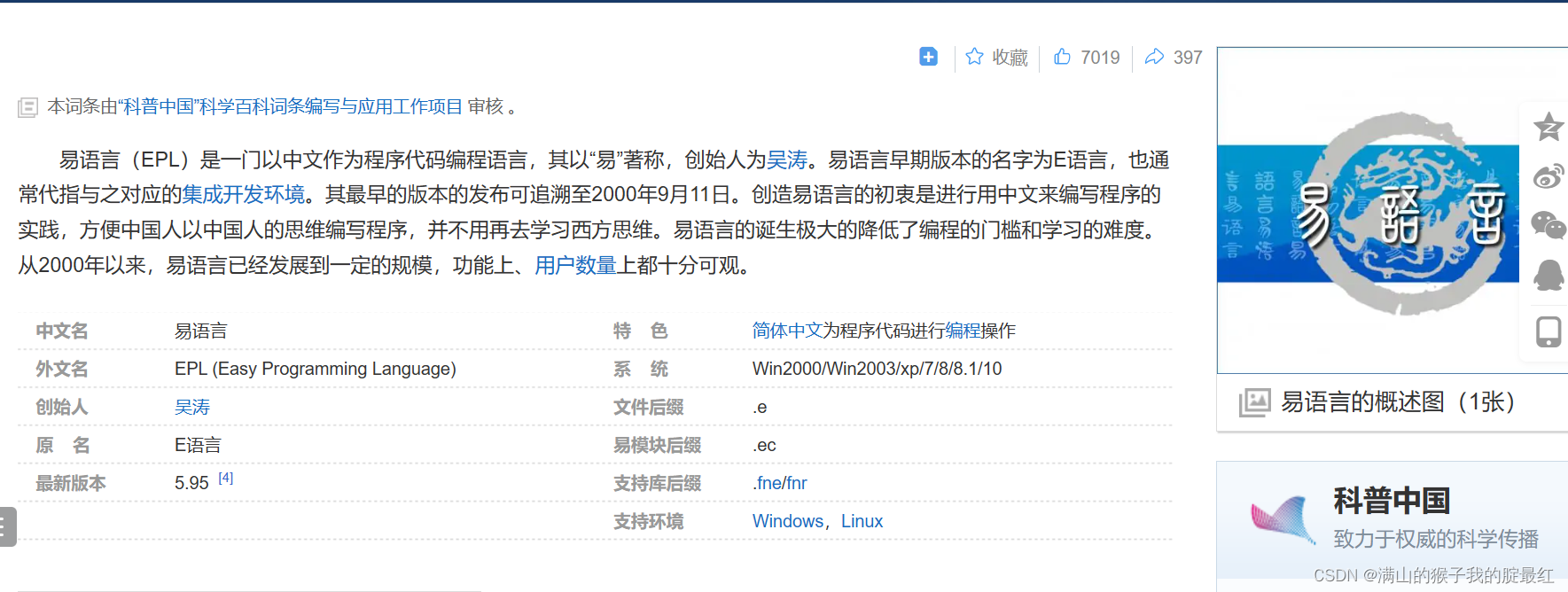
Task: Click the 最新版本 value 5.95
Action: click(191, 483)
